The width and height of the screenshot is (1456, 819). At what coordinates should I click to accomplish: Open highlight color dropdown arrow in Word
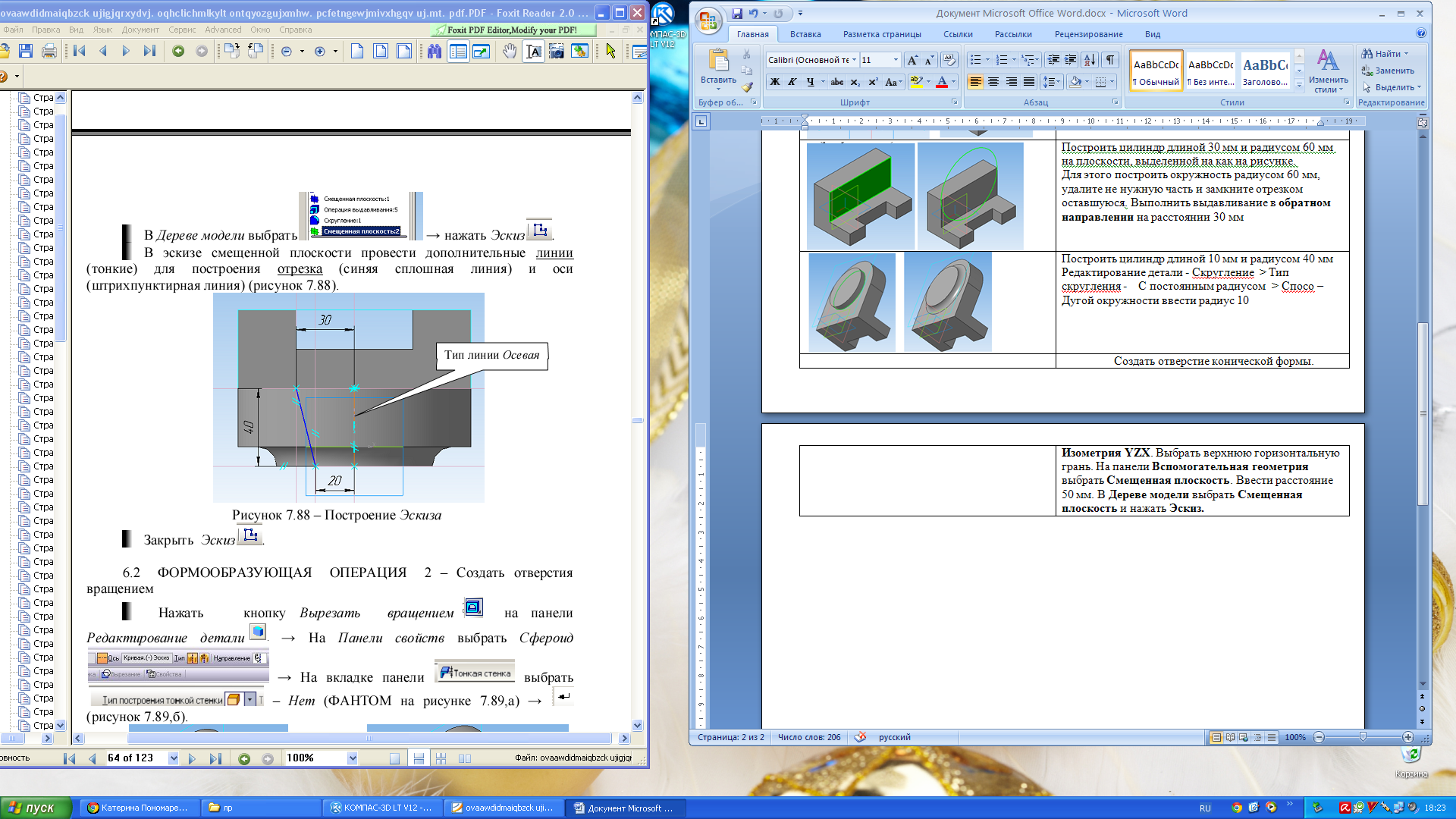click(928, 82)
